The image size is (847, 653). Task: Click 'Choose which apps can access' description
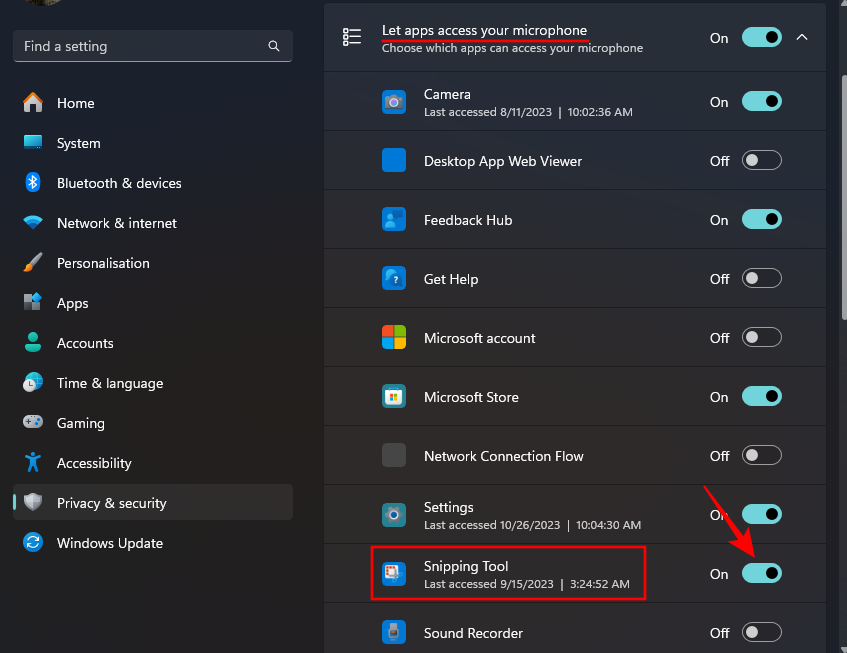tap(512, 48)
